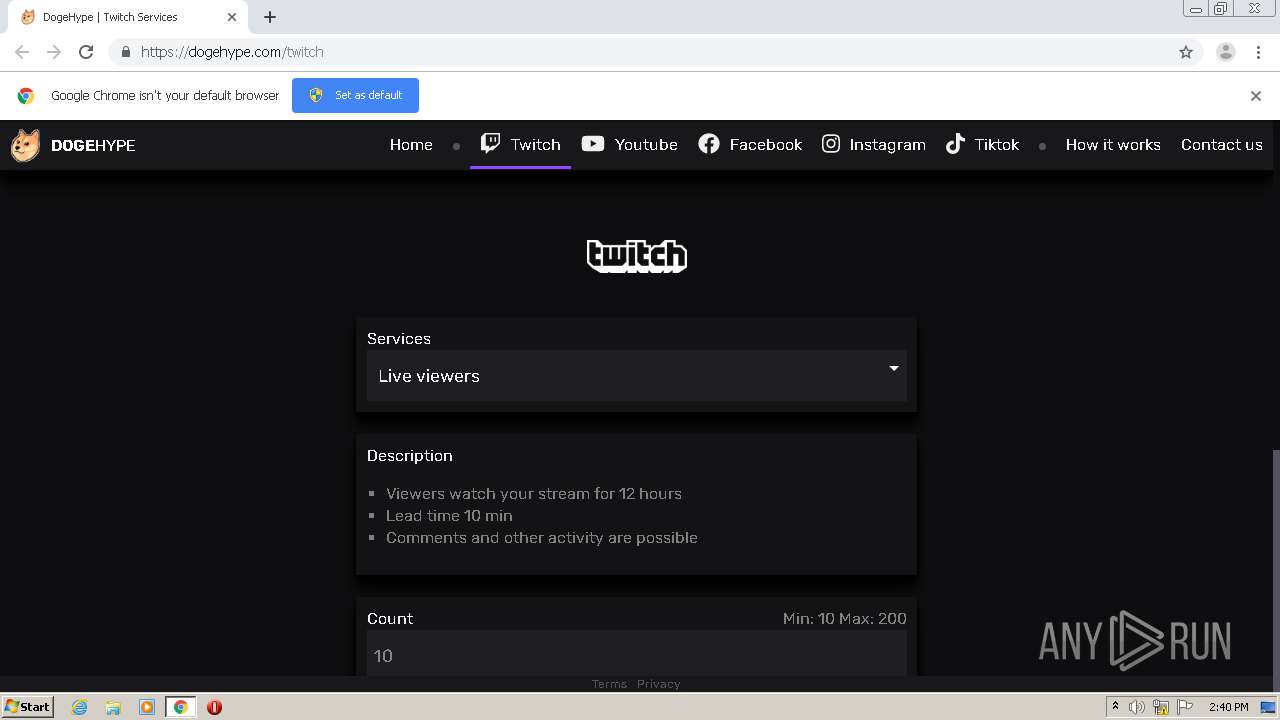The image size is (1280, 720).
Task: Bookmark this page with the star
Action: [1186, 52]
